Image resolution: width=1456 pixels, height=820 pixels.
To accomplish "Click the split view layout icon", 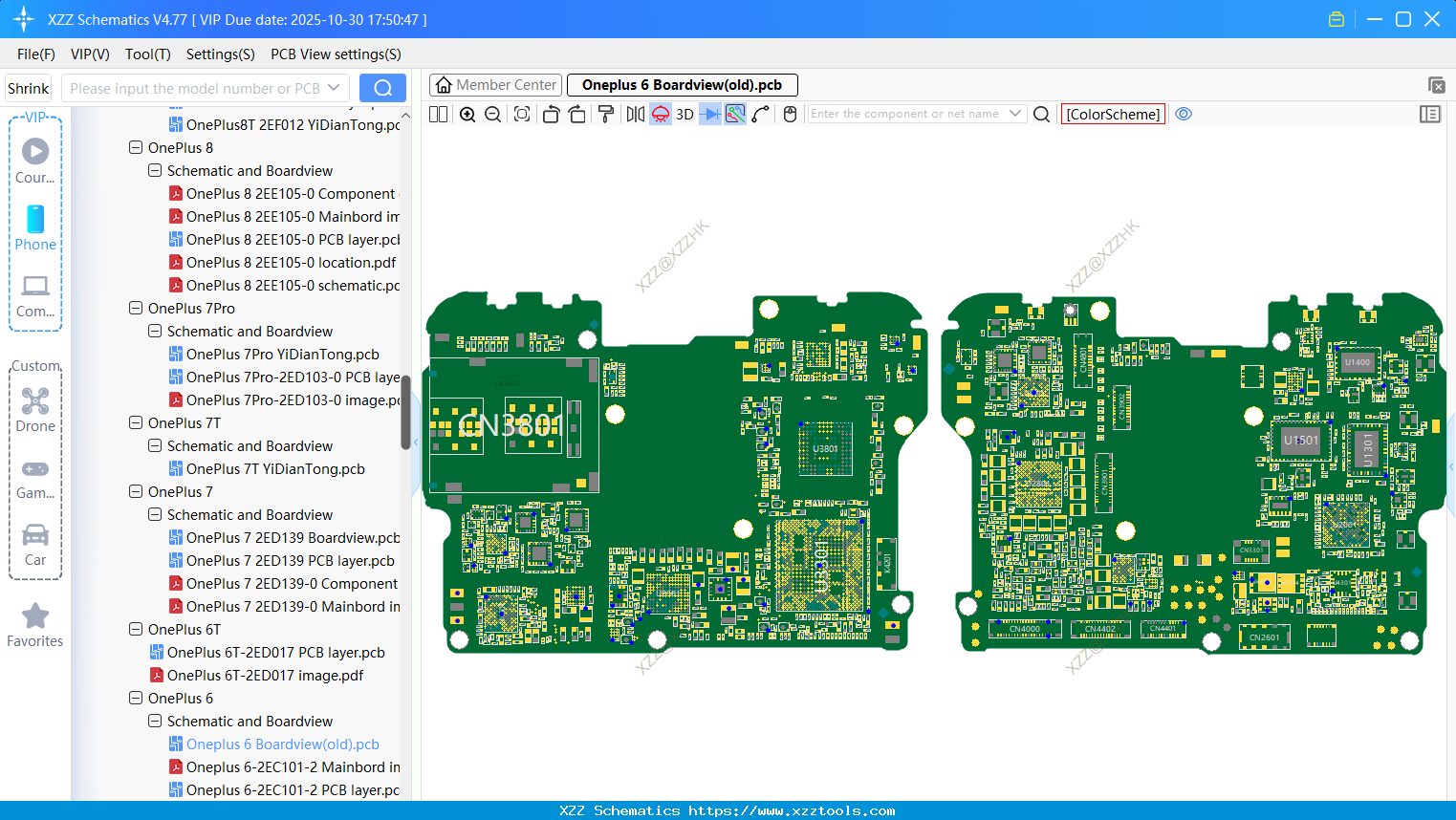I will click(438, 115).
